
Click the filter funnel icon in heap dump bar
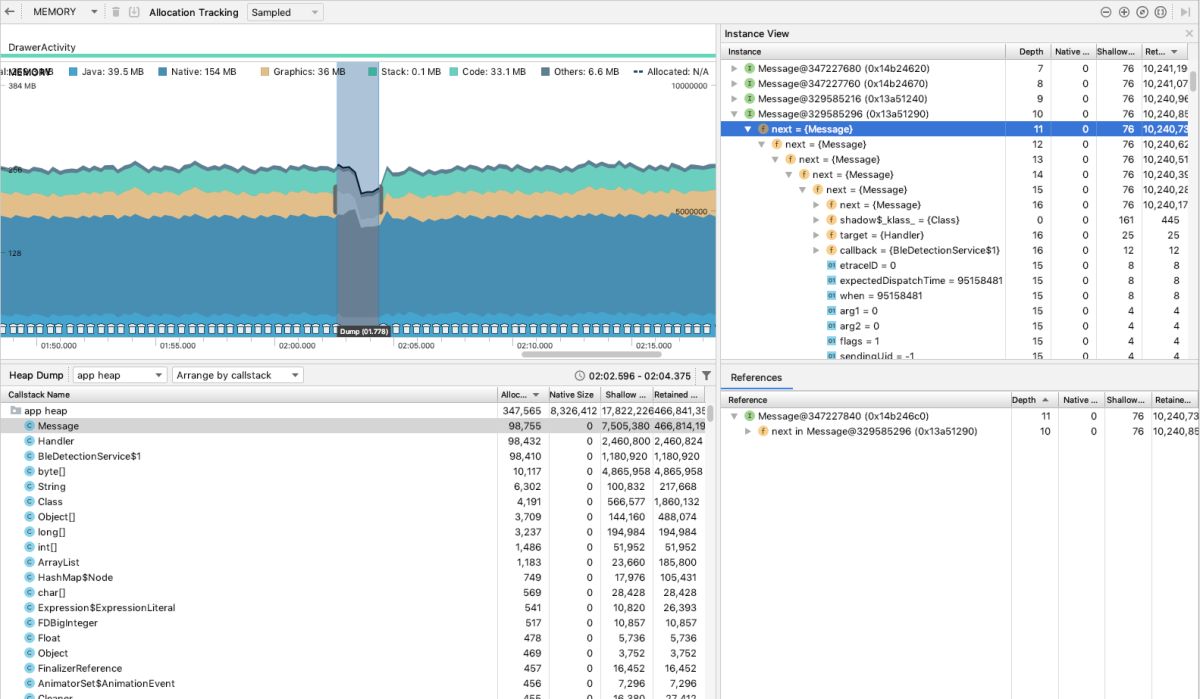706,375
